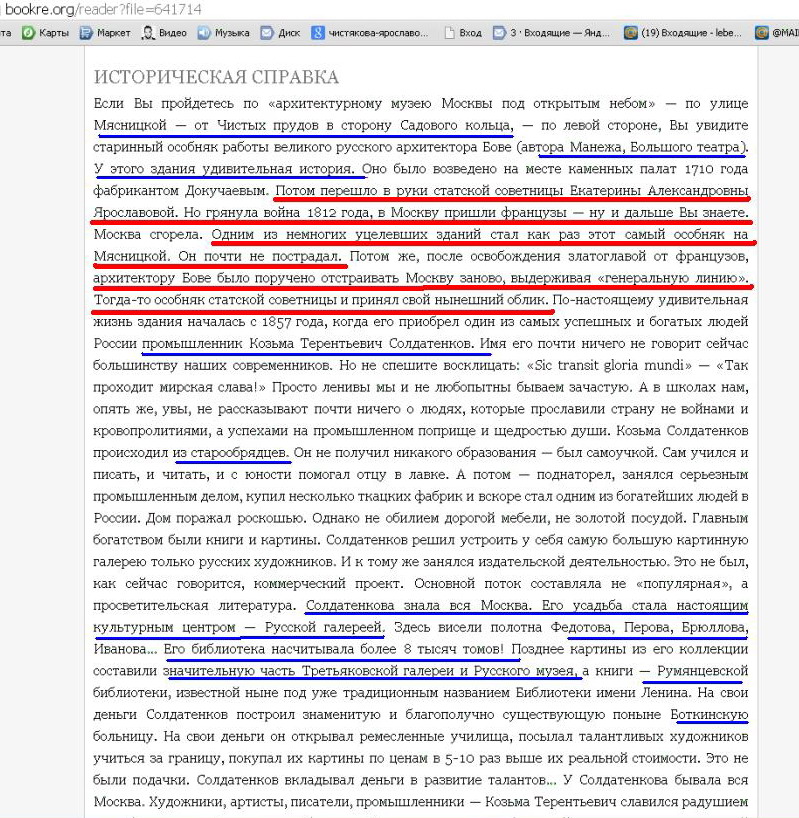This screenshot has width=799, height=818.
Task: Click the phrase Библиотеки имени Ленина
Action: click(x=602, y=693)
